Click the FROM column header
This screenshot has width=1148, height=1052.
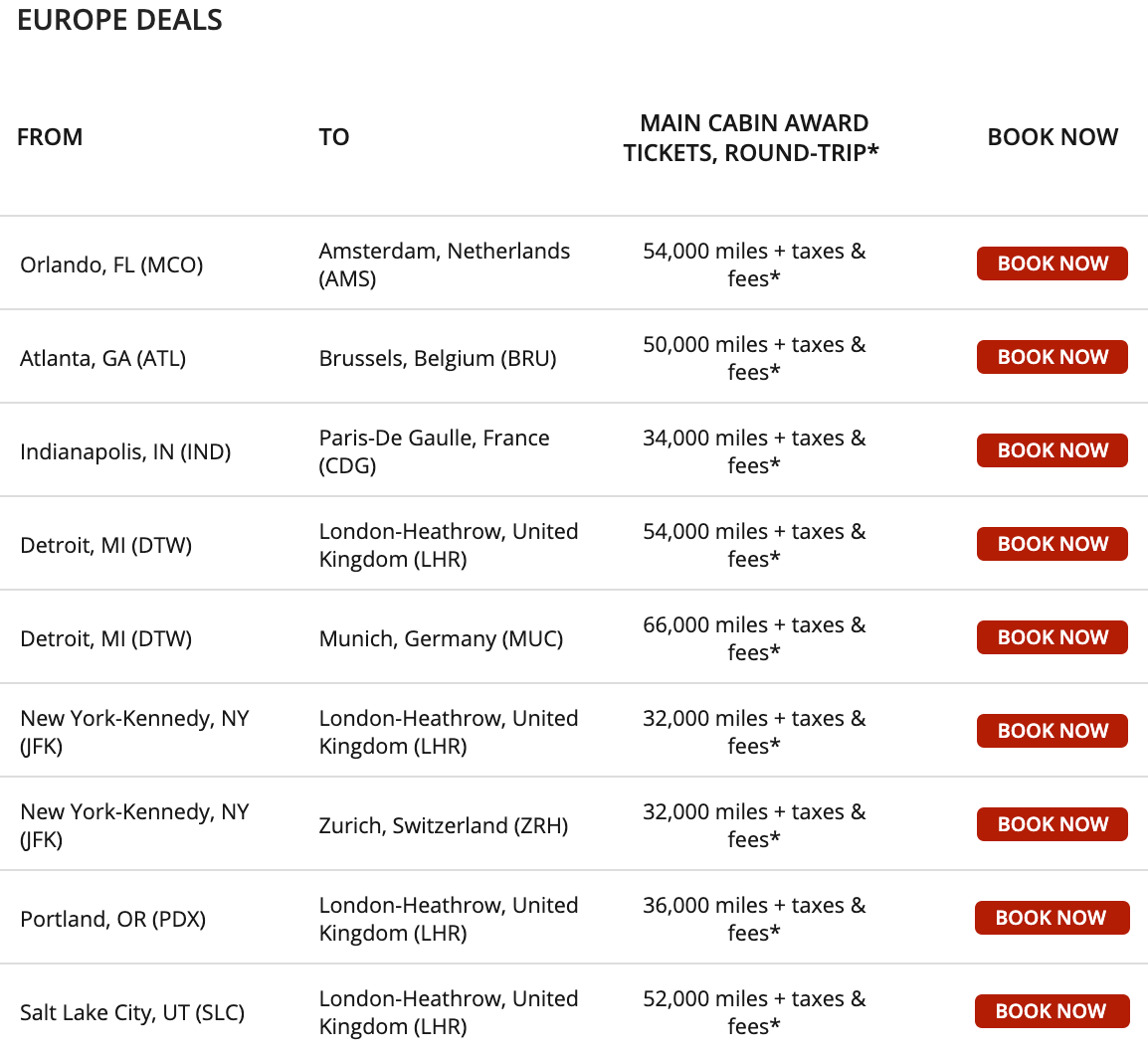click(50, 137)
